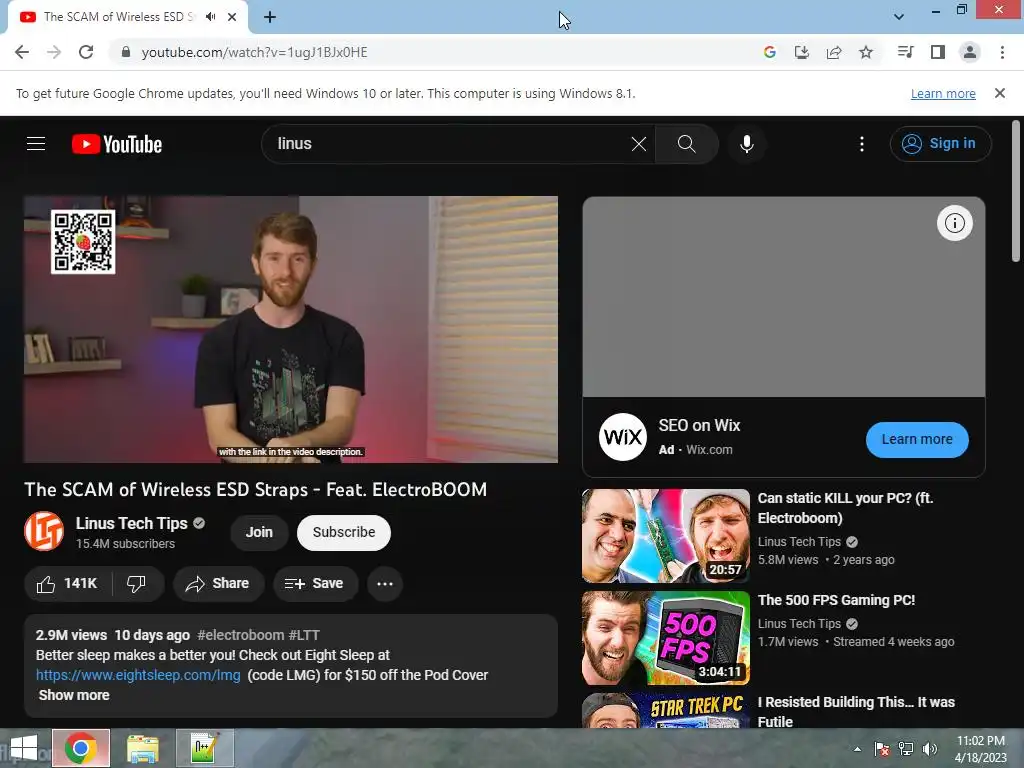Bookmark this page with the star
The height and width of the screenshot is (768, 1024).
point(866,52)
